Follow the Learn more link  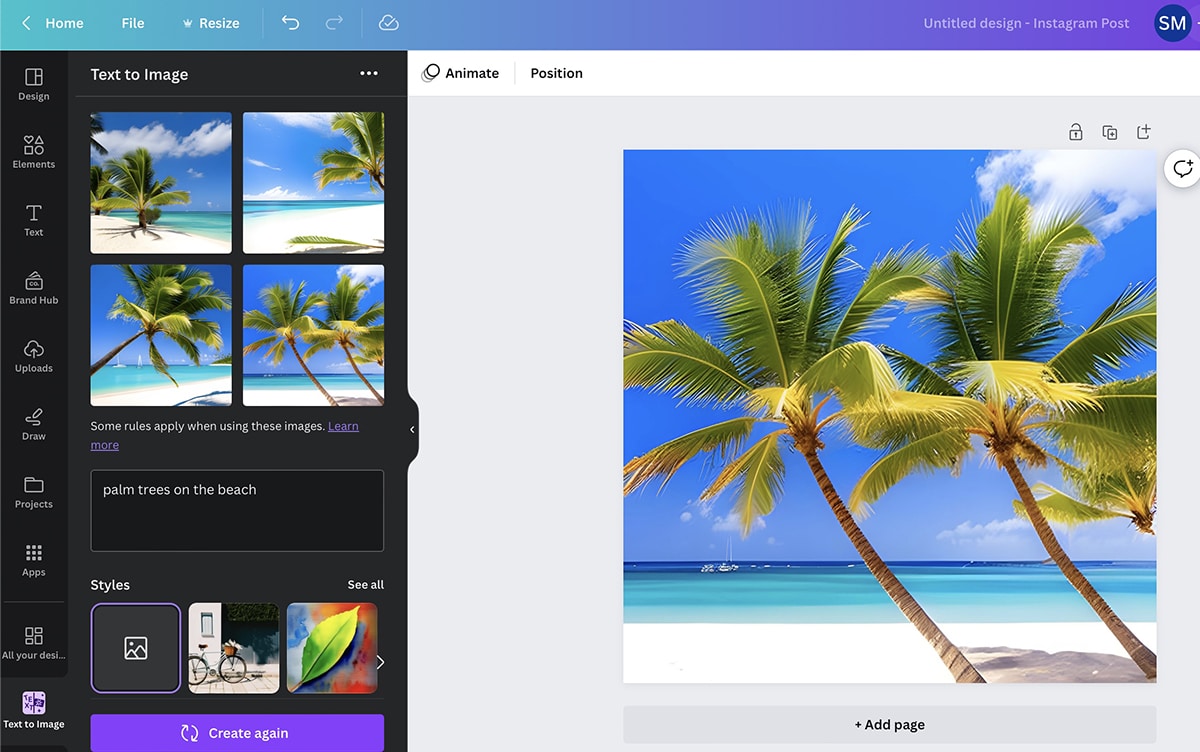342,426
